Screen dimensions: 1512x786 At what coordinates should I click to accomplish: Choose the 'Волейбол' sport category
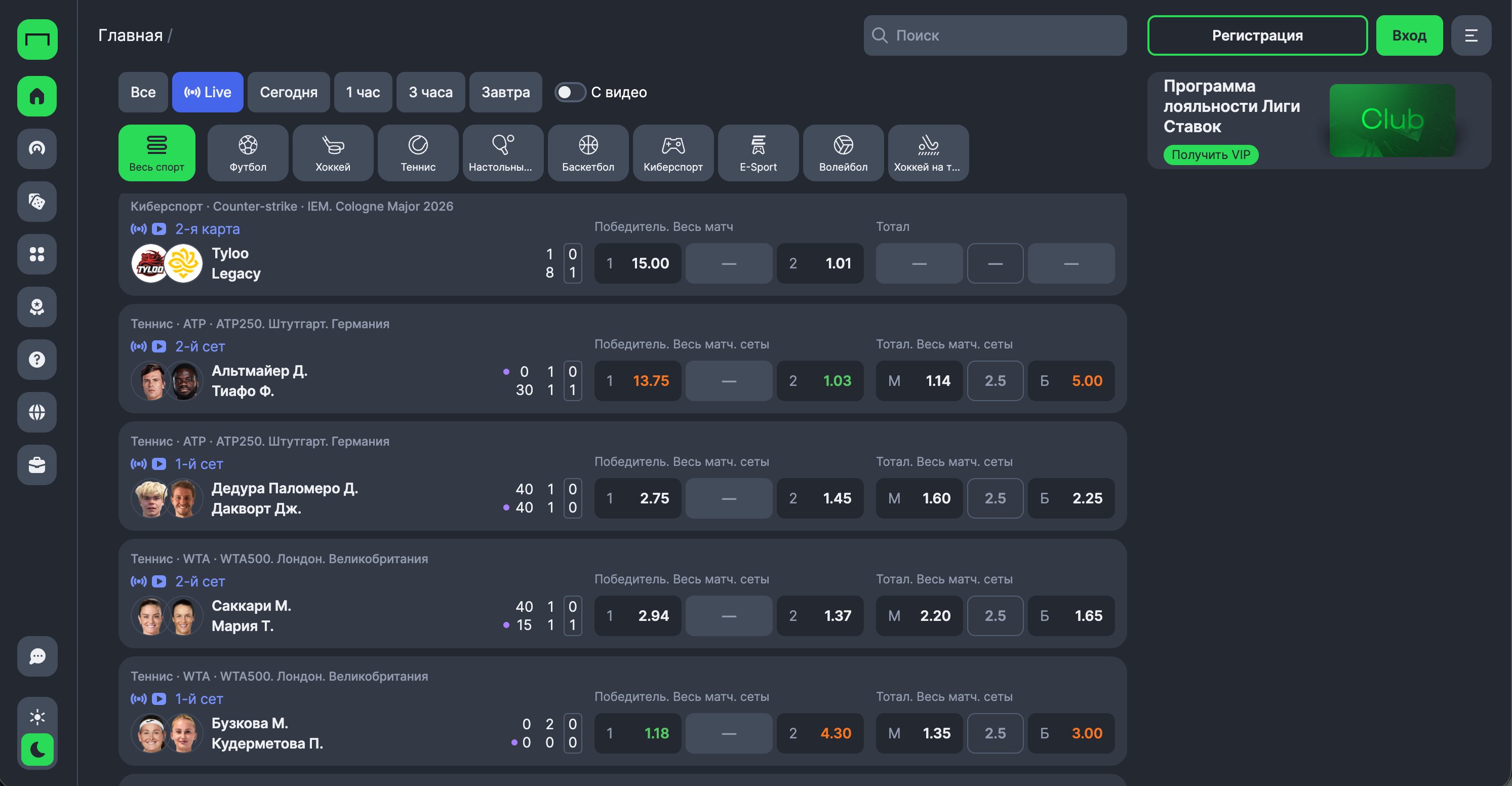tap(844, 152)
